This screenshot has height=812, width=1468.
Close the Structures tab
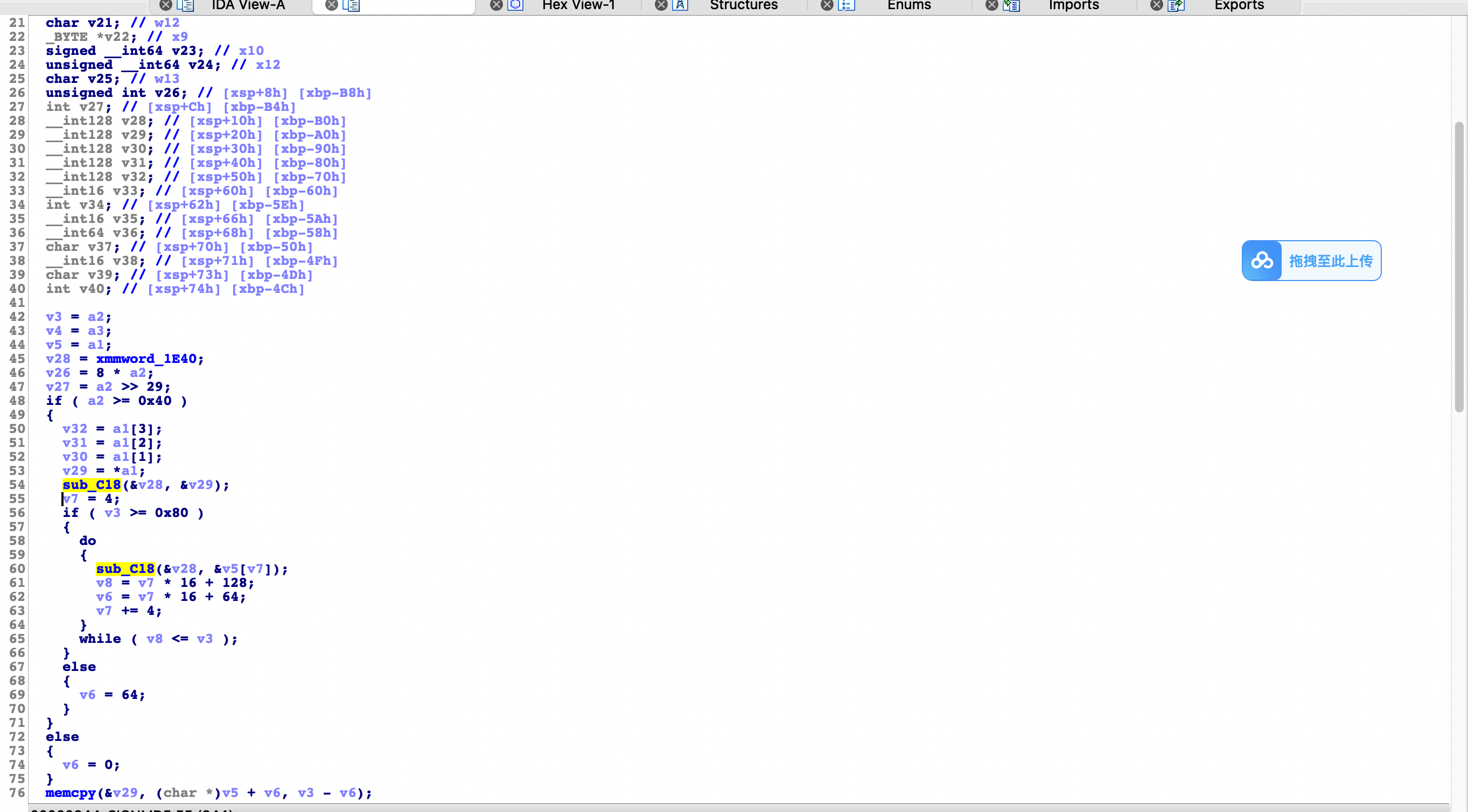pos(661,5)
